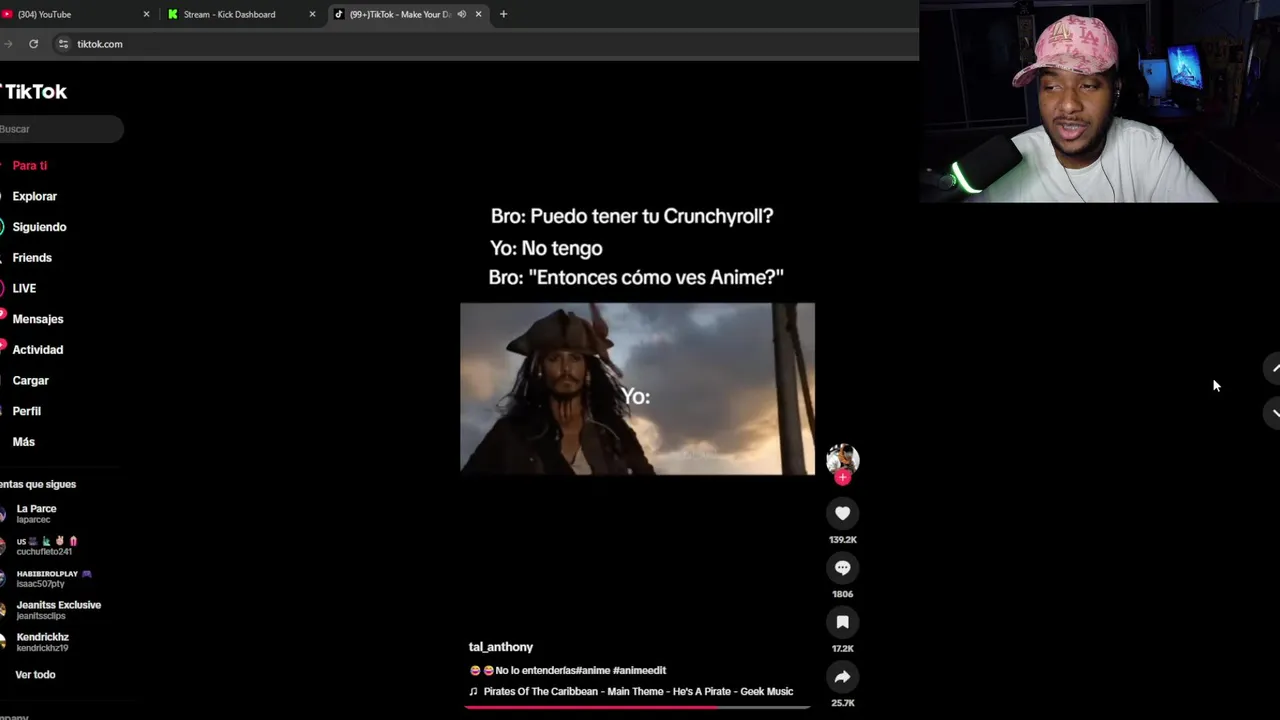Like the video with the heart icon
Image resolution: width=1280 pixels, height=720 pixels.
coord(842,513)
